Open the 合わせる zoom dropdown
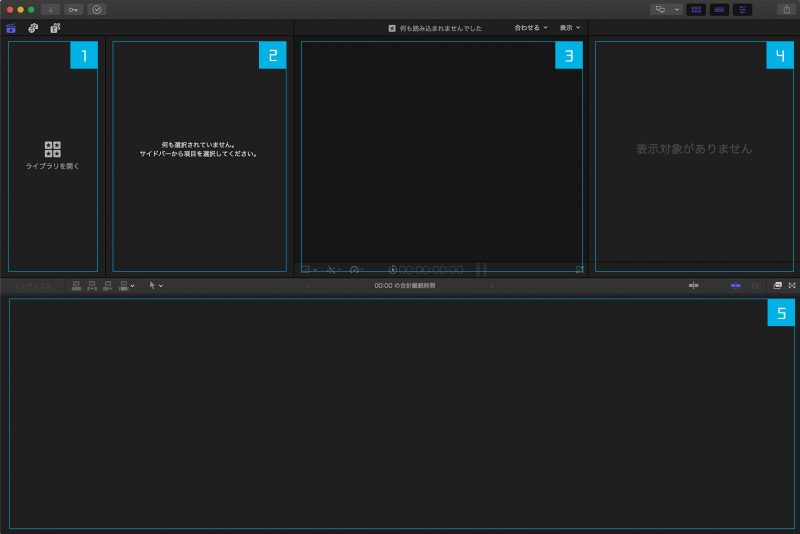Screen dimensions: 800x534 pyautogui.click(x=531, y=28)
